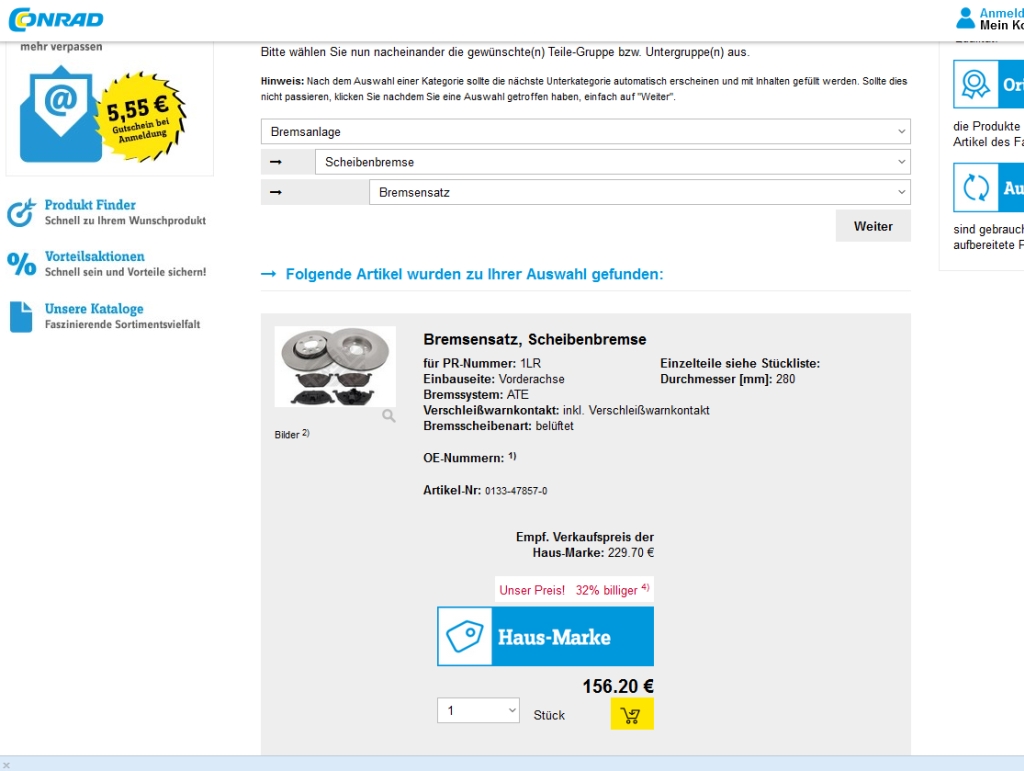Close the bottom notification bar
This screenshot has width=1024, height=771.
click(6, 765)
